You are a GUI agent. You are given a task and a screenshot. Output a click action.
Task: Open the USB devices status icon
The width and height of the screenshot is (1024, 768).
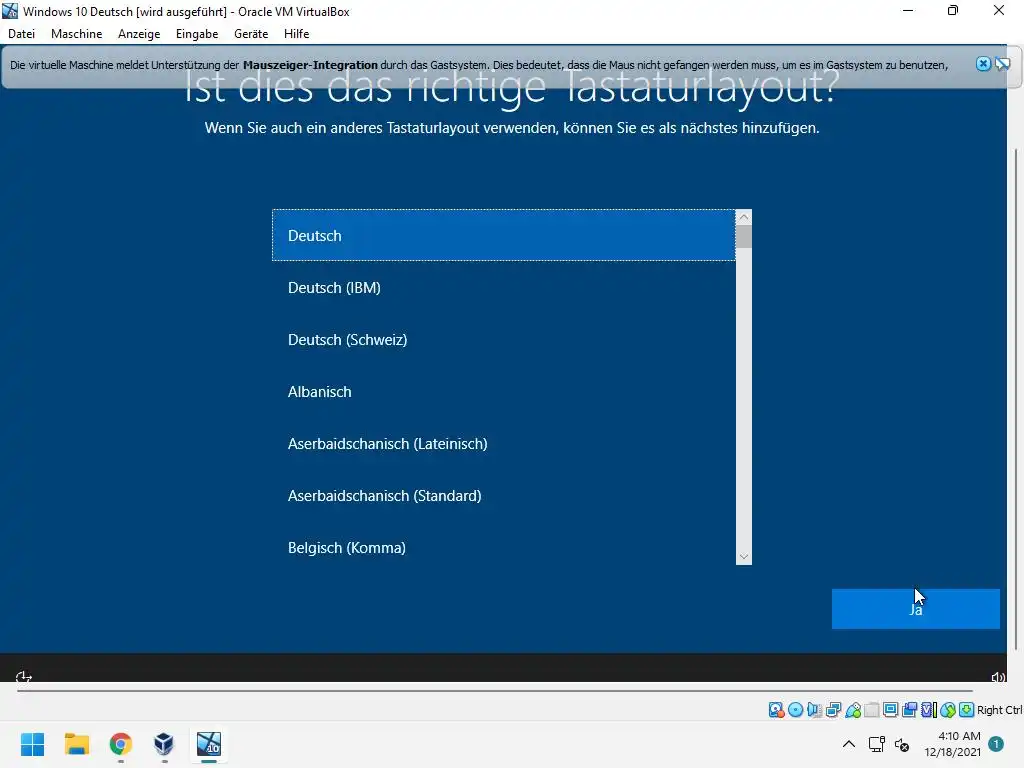click(x=853, y=710)
